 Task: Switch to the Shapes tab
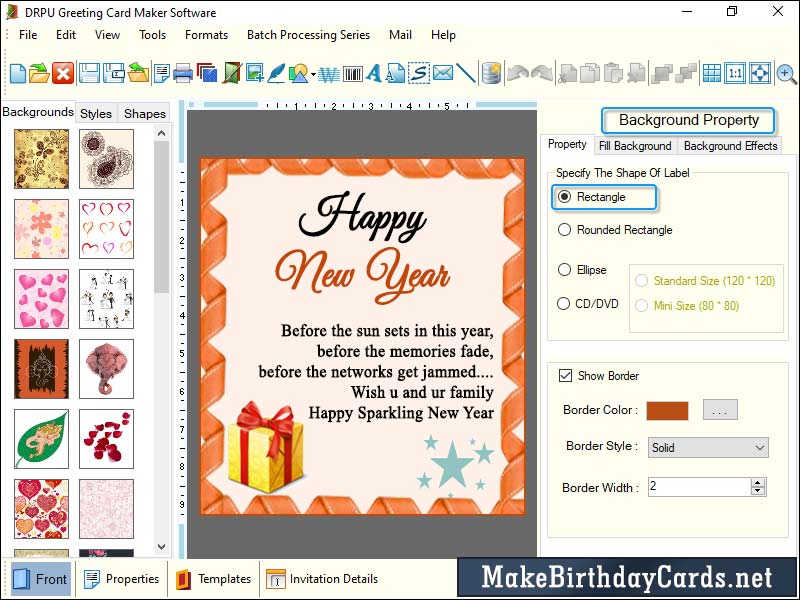143,113
